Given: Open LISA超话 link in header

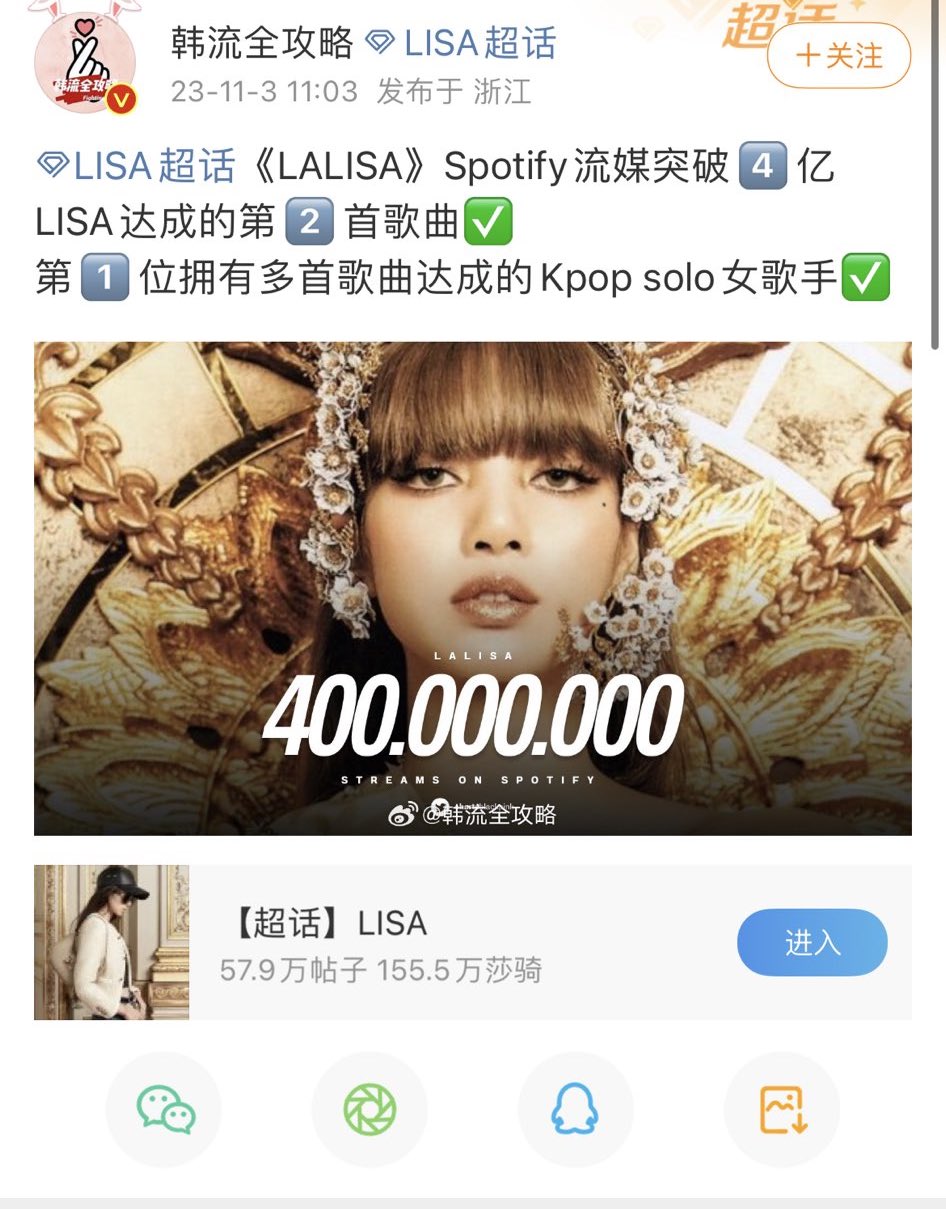Looking at the screenshot, I should pyautogui.click(x=480, y=42).
